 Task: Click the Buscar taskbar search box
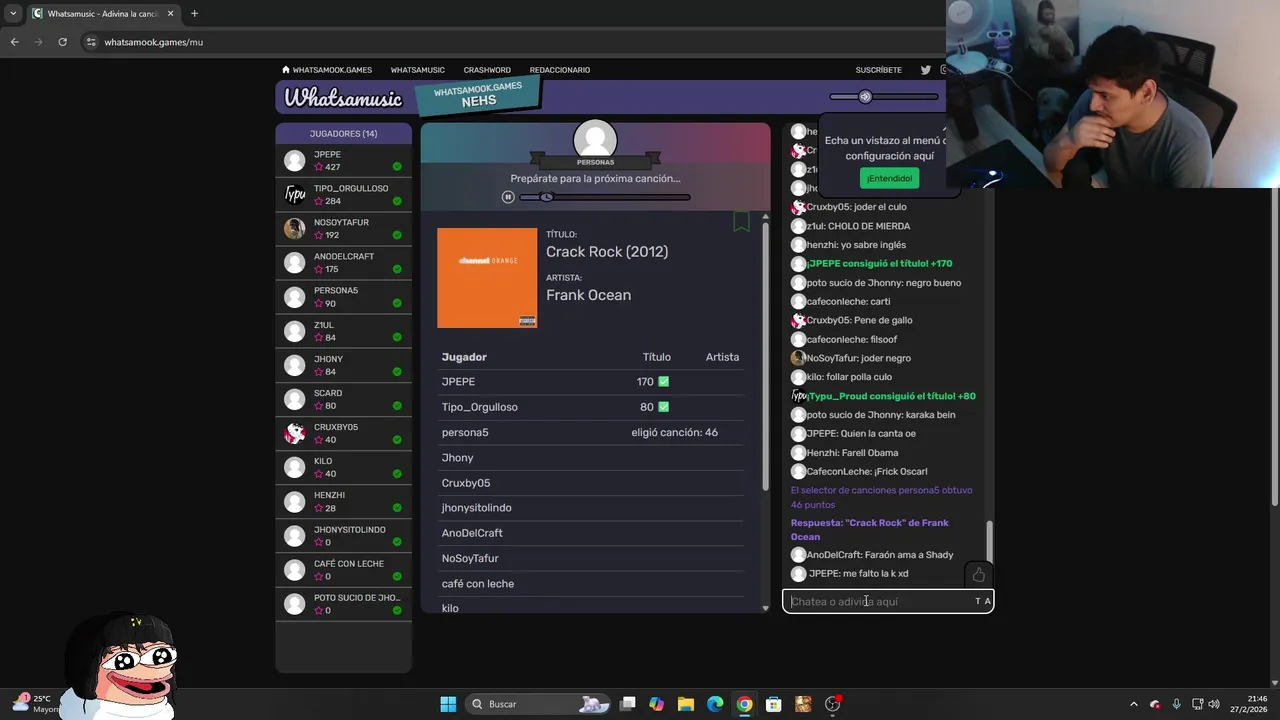(540, 704)
